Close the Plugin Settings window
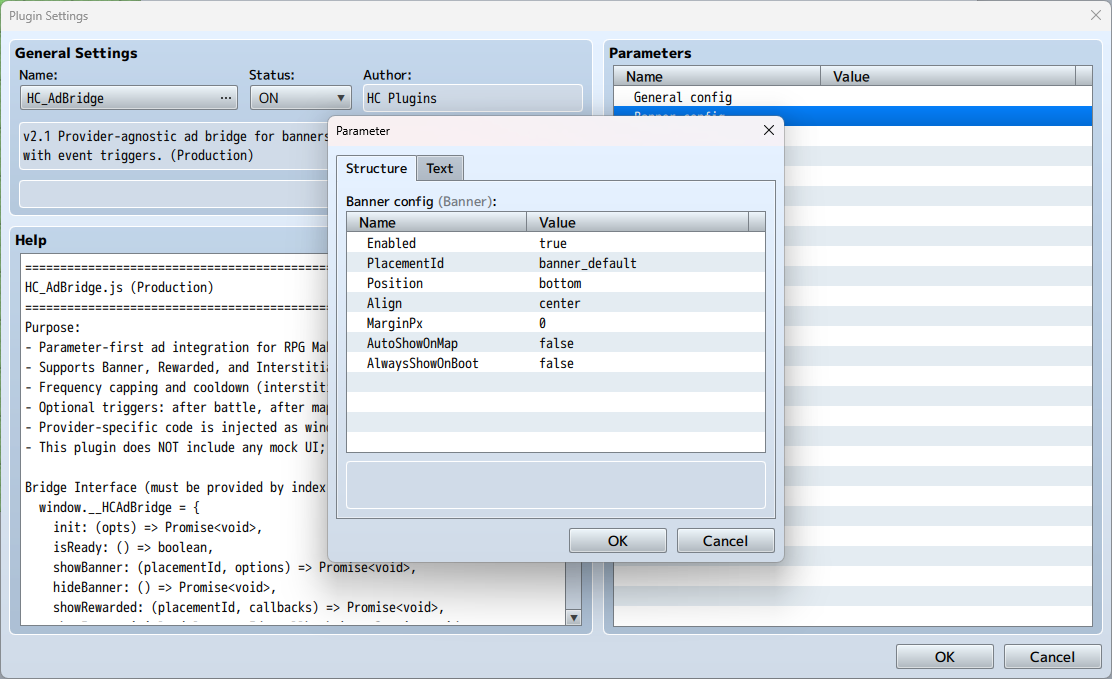 coord(1096,15)
